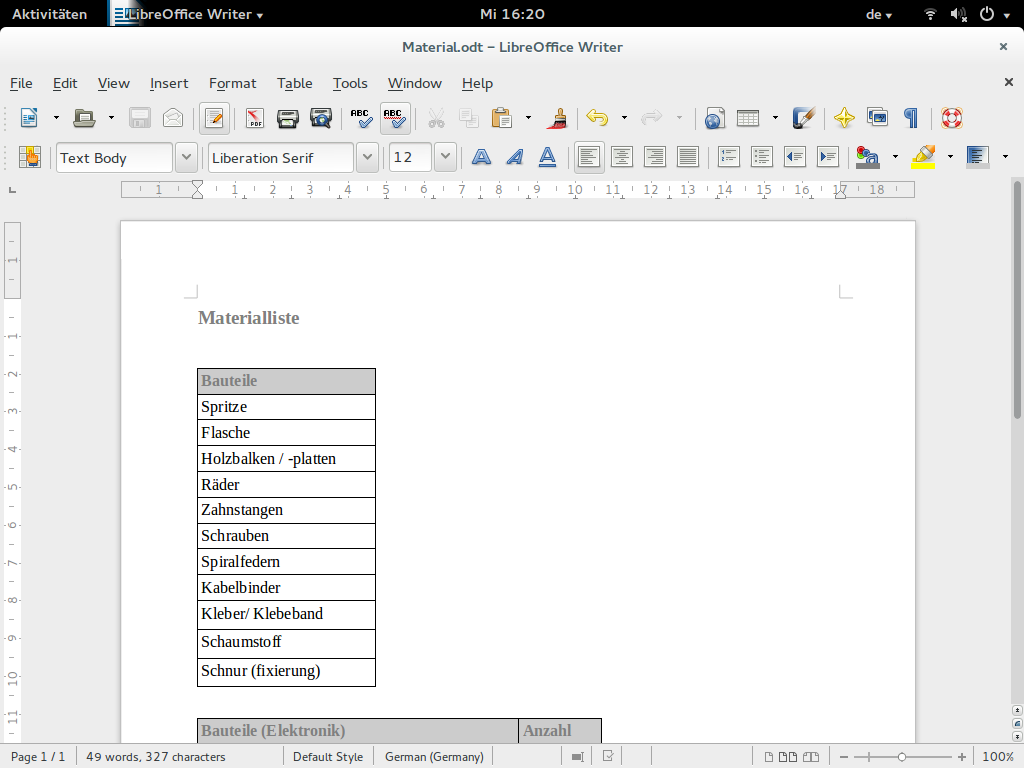Viewport: 1024px width, 768px height.
Task: Toggle the numbered list
Action: tap(728, 157)
